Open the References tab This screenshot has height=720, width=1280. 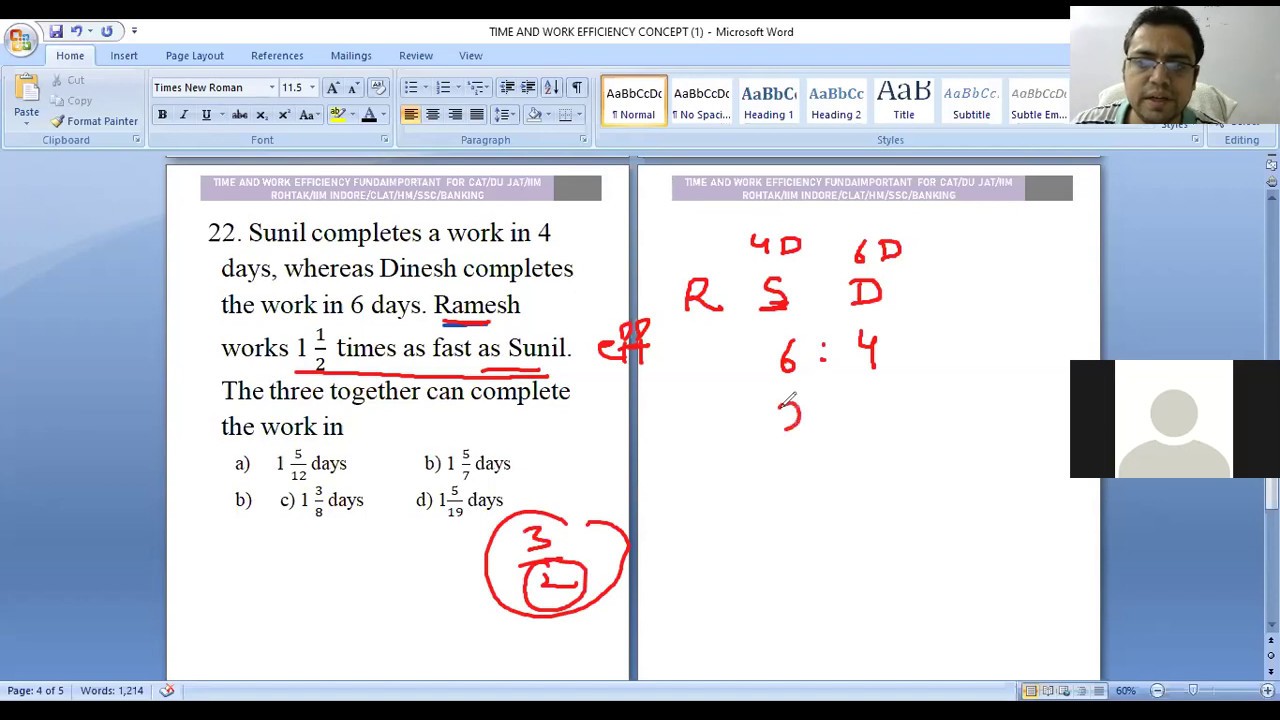(277, 56)
